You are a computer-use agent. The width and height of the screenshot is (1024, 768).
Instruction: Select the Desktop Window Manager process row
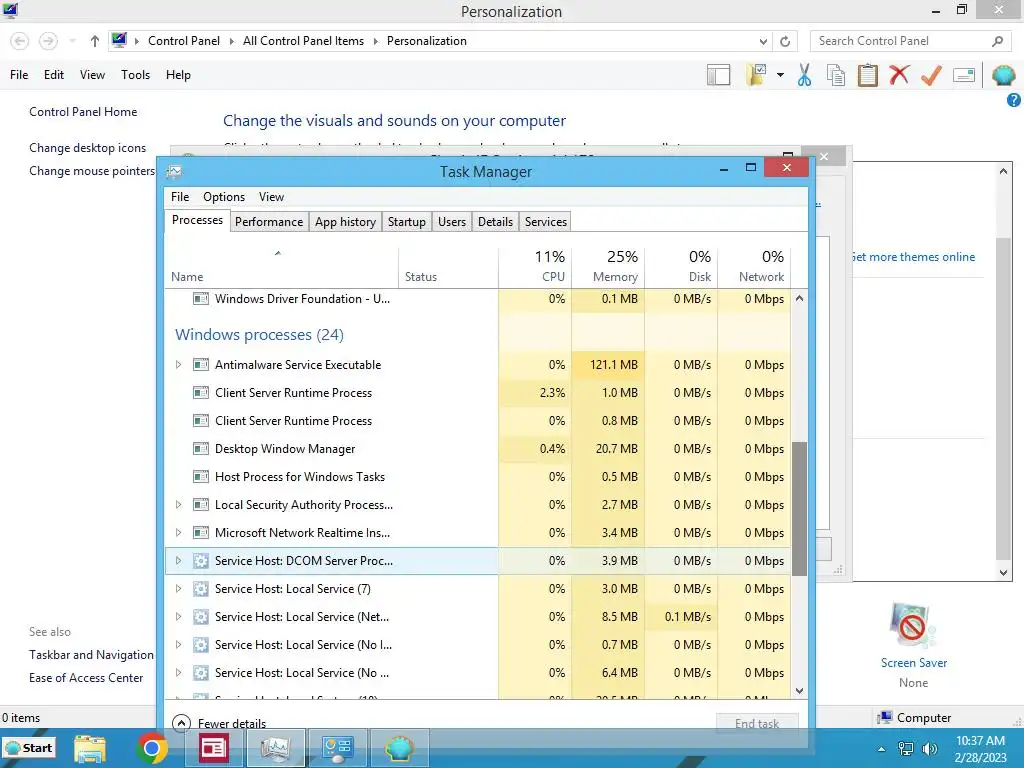click(x=477, y=449)
